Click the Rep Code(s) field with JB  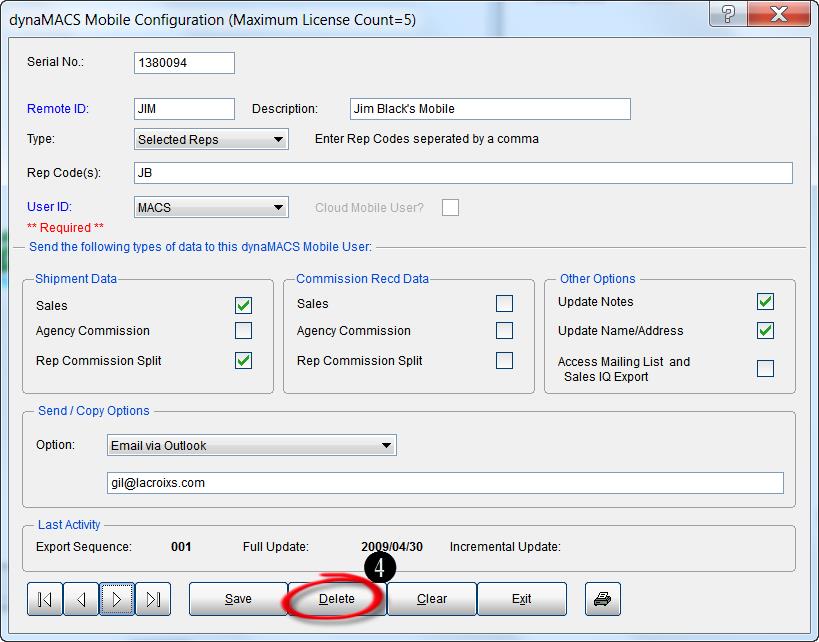[x=463, y=173]
